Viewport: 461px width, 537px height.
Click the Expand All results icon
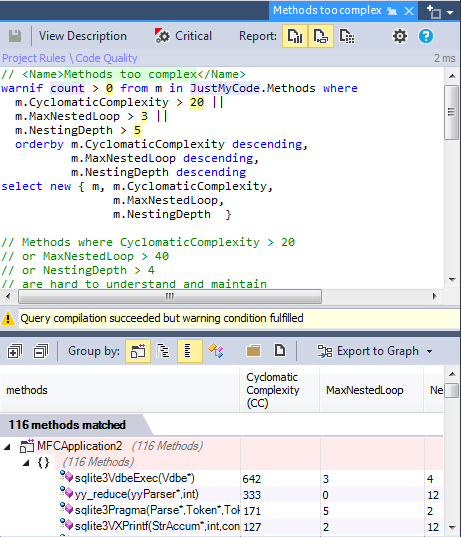(x=15, y=351)
